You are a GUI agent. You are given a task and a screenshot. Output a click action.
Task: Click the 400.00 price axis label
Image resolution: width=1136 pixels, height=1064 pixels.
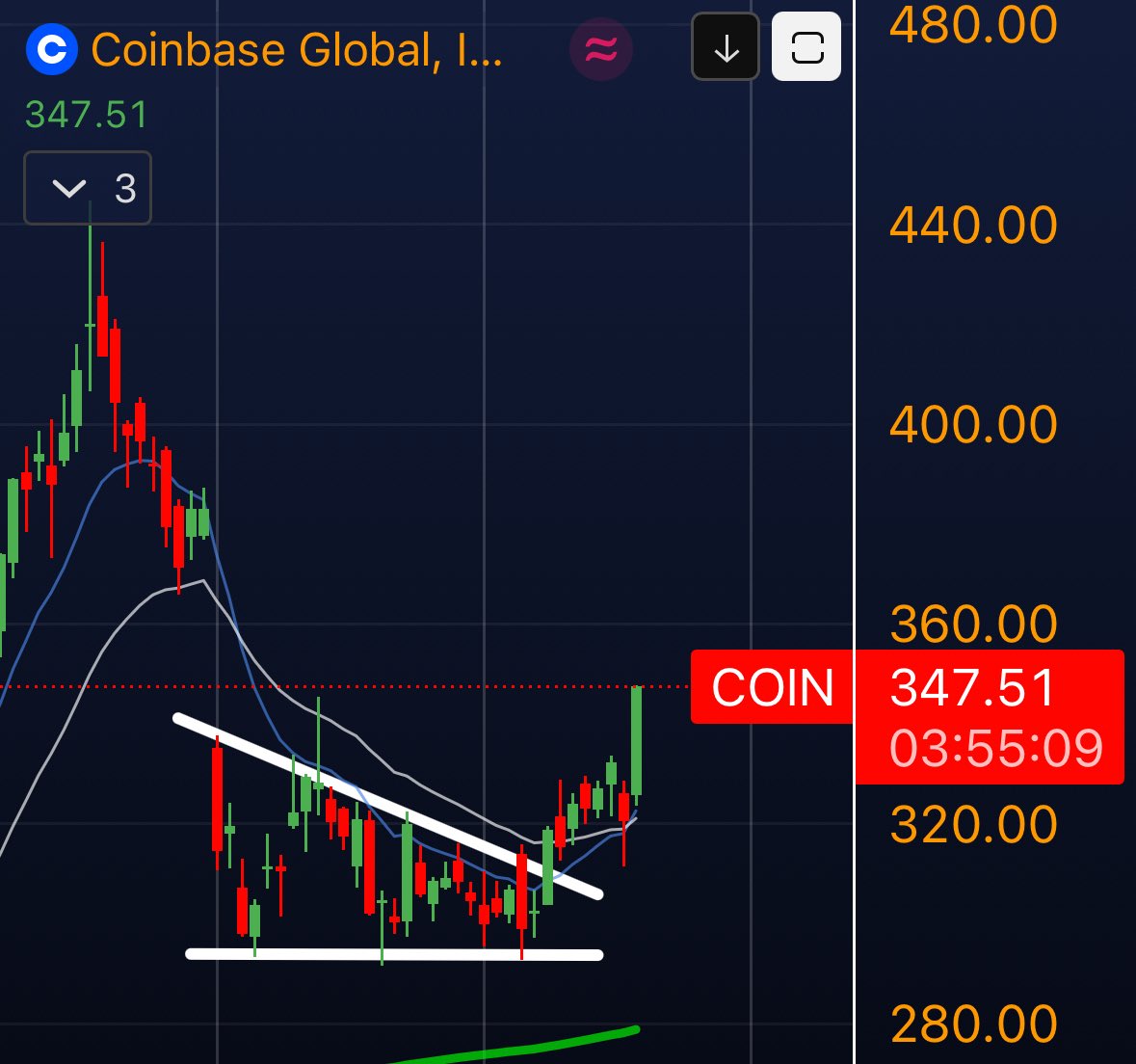(973, 424)
